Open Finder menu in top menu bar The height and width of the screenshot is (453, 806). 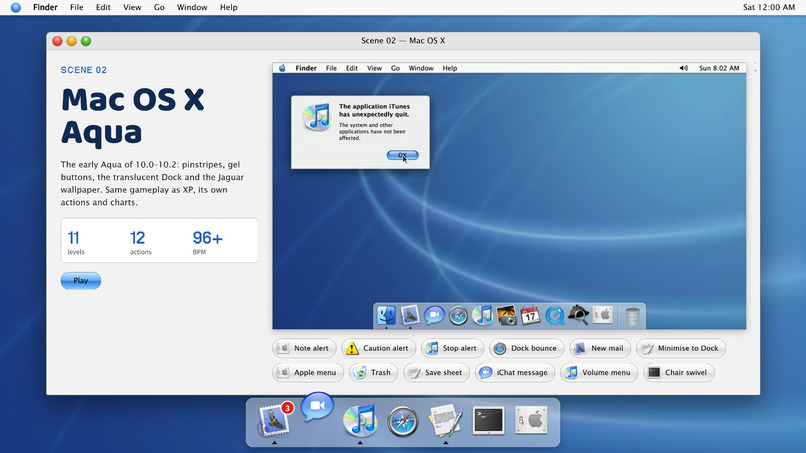point(45,7)
